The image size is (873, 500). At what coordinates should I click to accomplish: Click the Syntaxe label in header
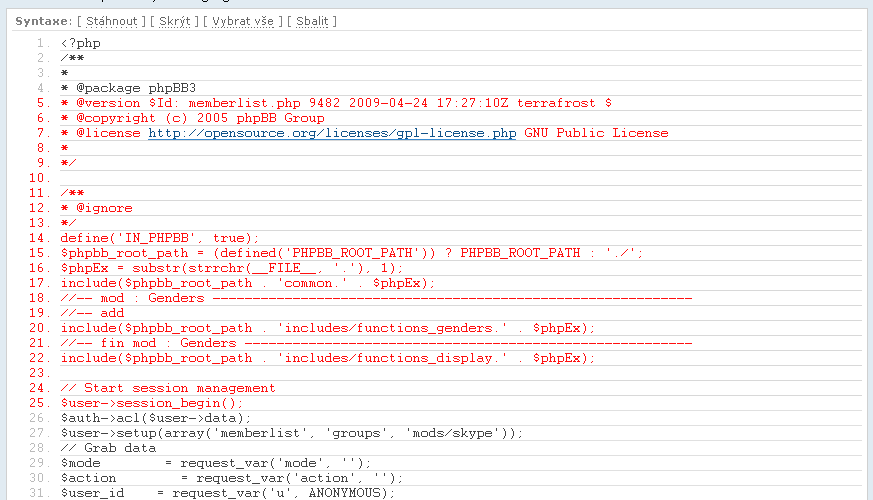point(42,21)
